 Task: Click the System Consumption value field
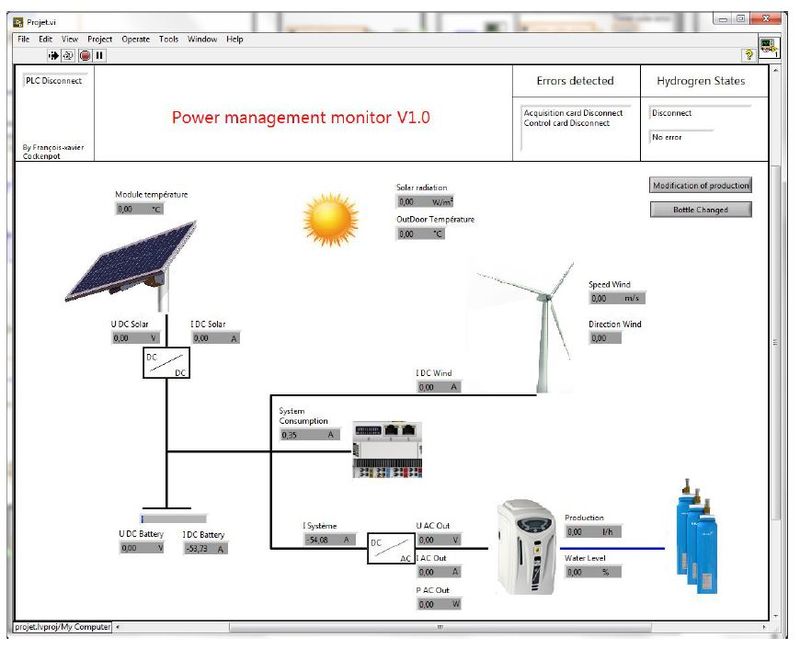tap(309, 435)
